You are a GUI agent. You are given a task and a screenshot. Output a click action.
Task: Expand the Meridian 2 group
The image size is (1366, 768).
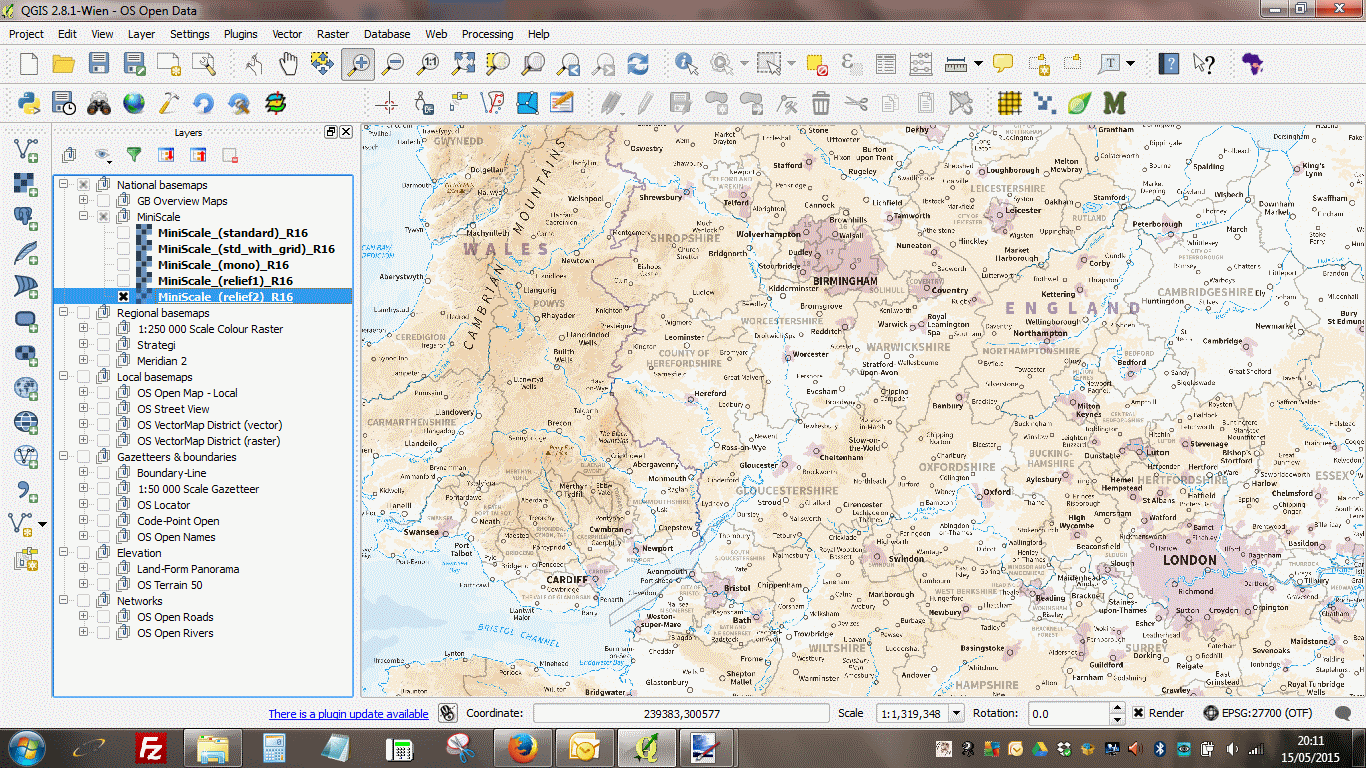(x=84, y=361)
